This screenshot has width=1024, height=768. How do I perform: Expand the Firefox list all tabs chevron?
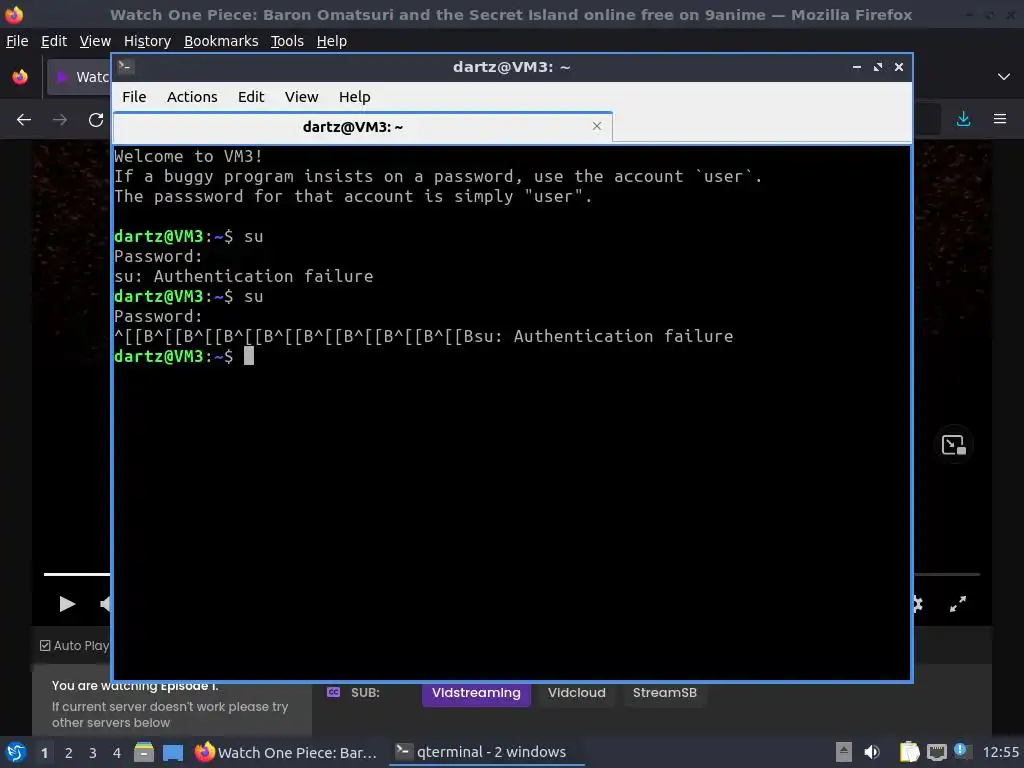point(1004,77)
